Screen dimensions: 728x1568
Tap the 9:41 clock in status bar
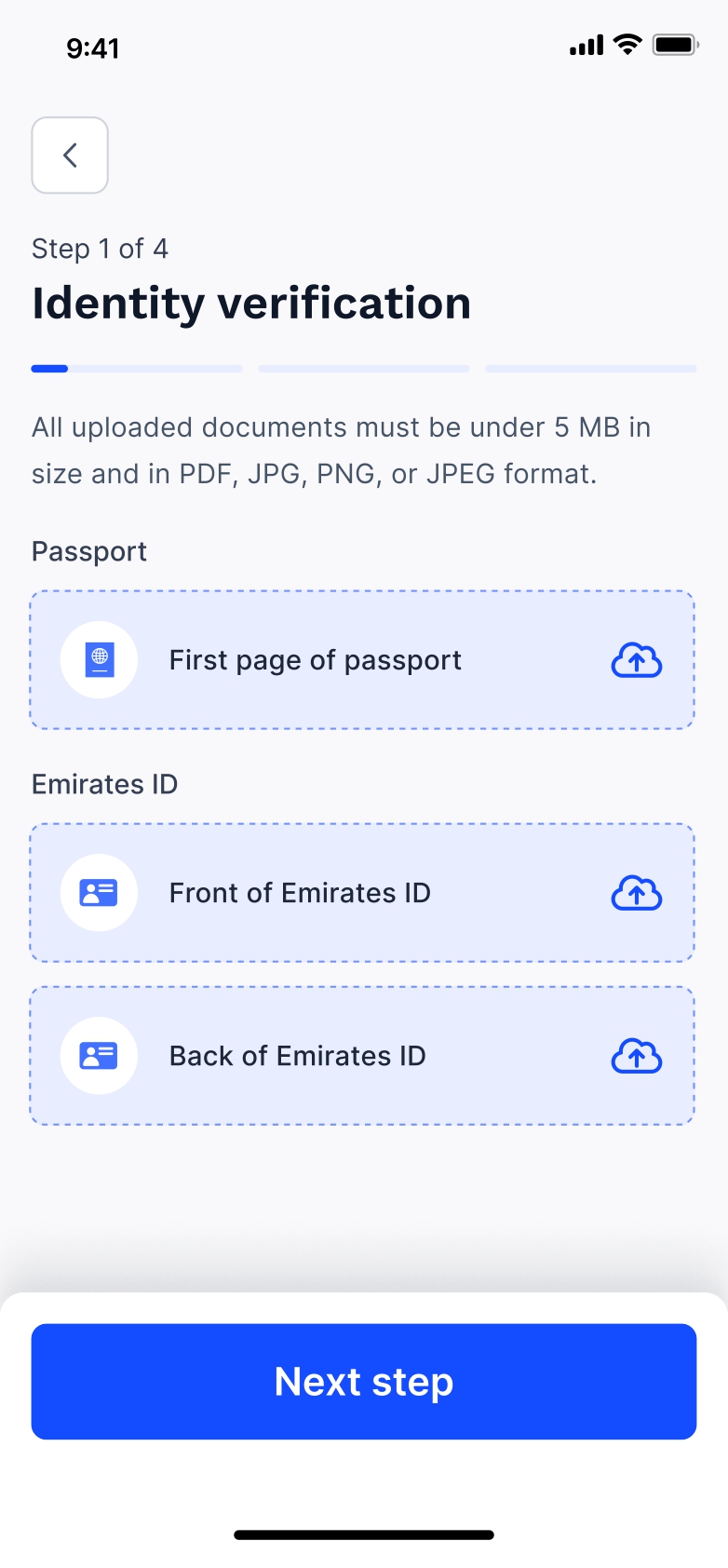(x=93, y=48)
